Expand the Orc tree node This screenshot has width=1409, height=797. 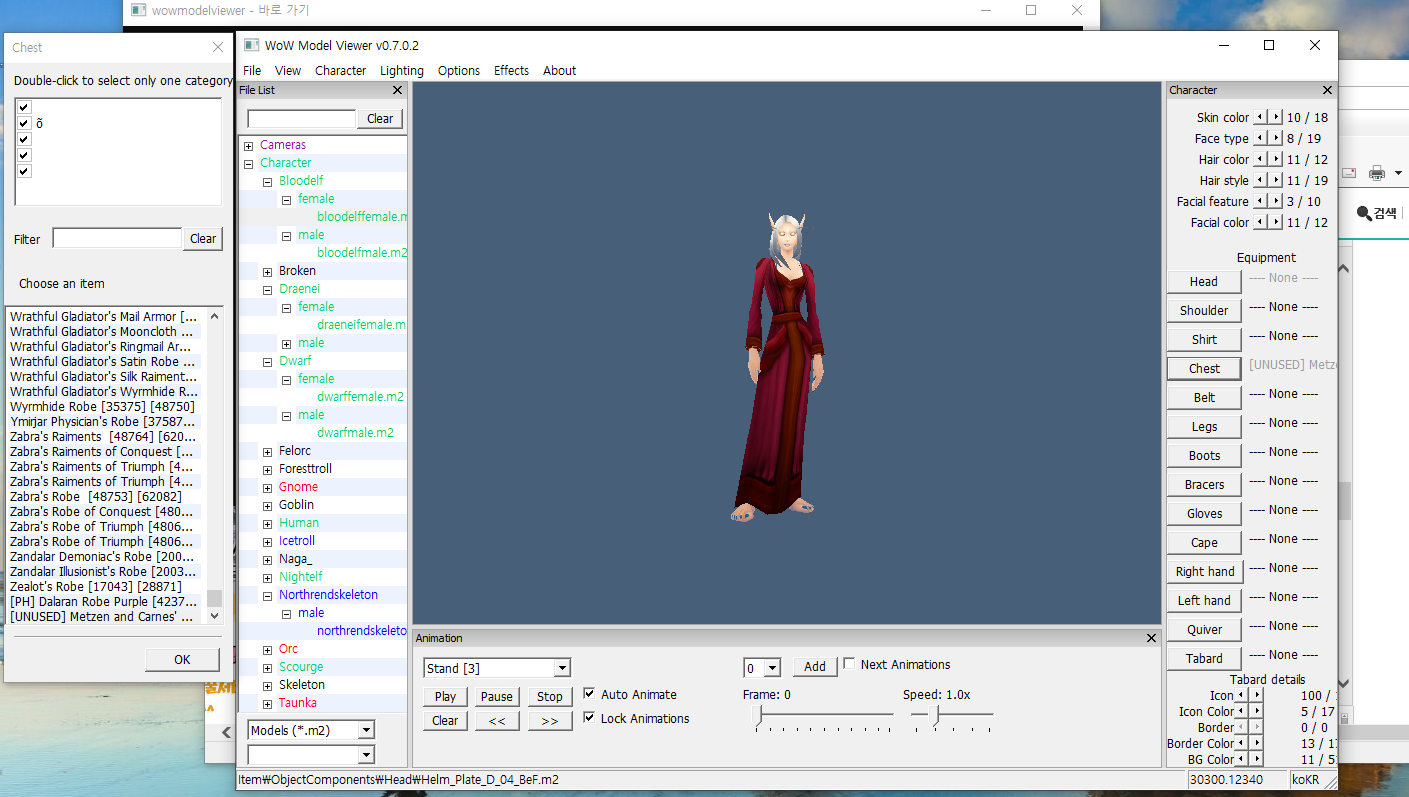pyautogui.click(x=267, y=650)
